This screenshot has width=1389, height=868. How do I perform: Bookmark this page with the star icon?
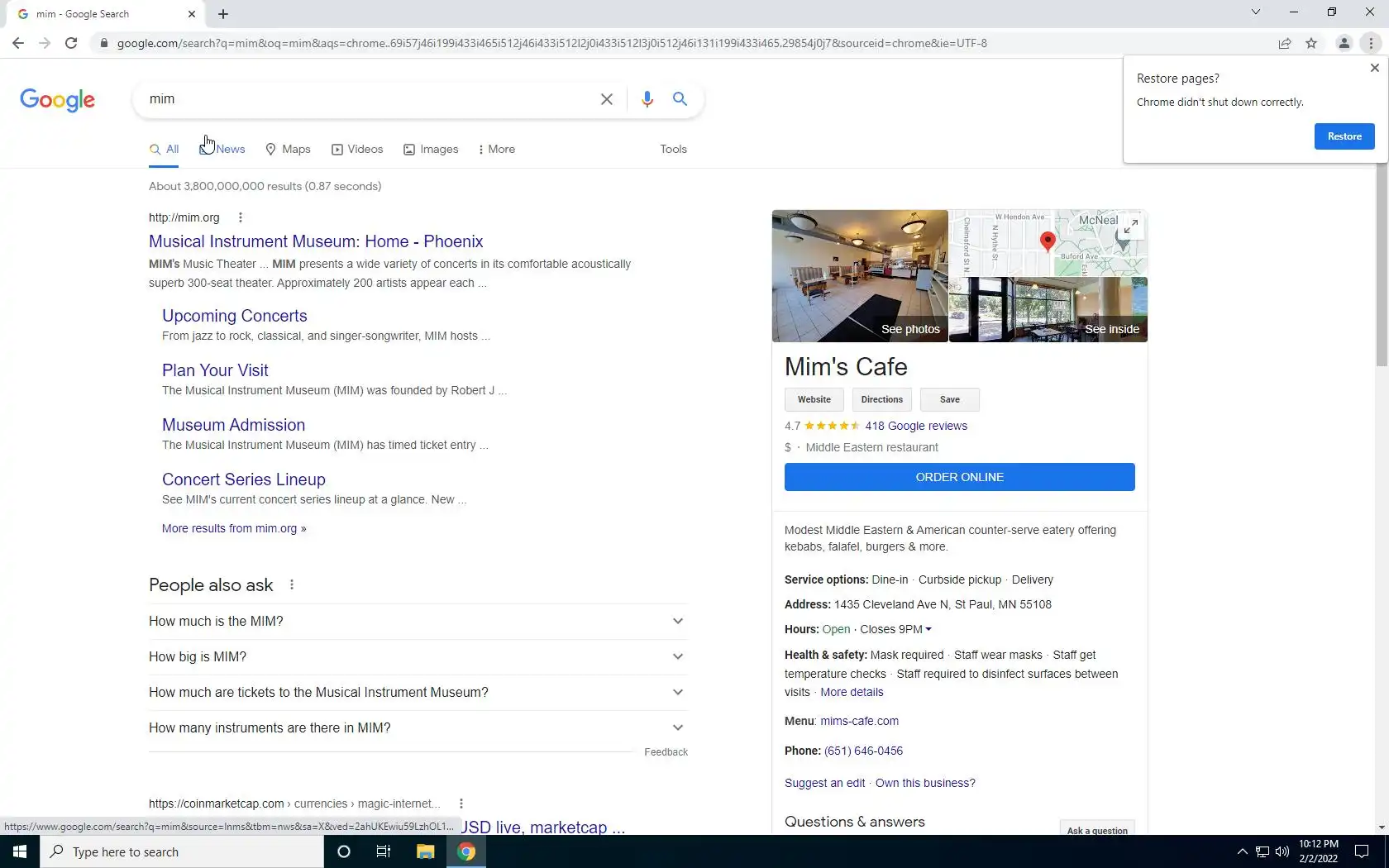tap(1311, 43)
